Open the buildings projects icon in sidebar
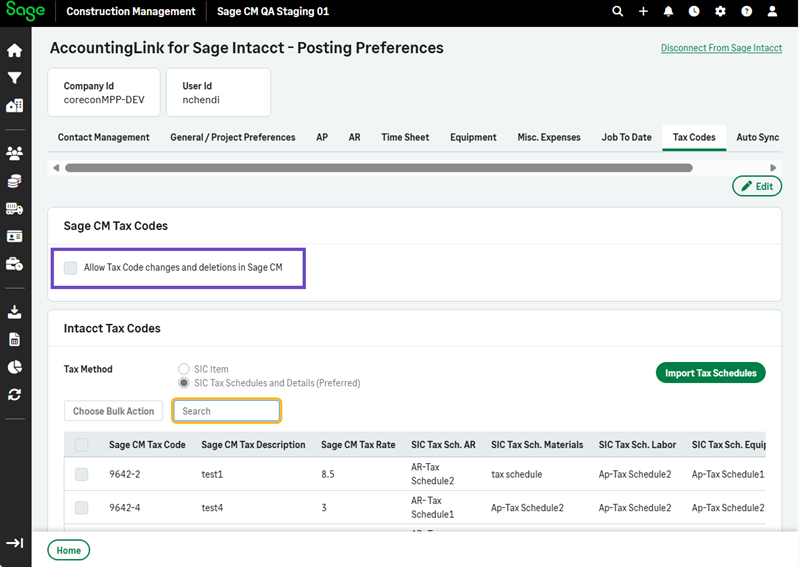Screen dimensions: 800x567 (14, 105)
